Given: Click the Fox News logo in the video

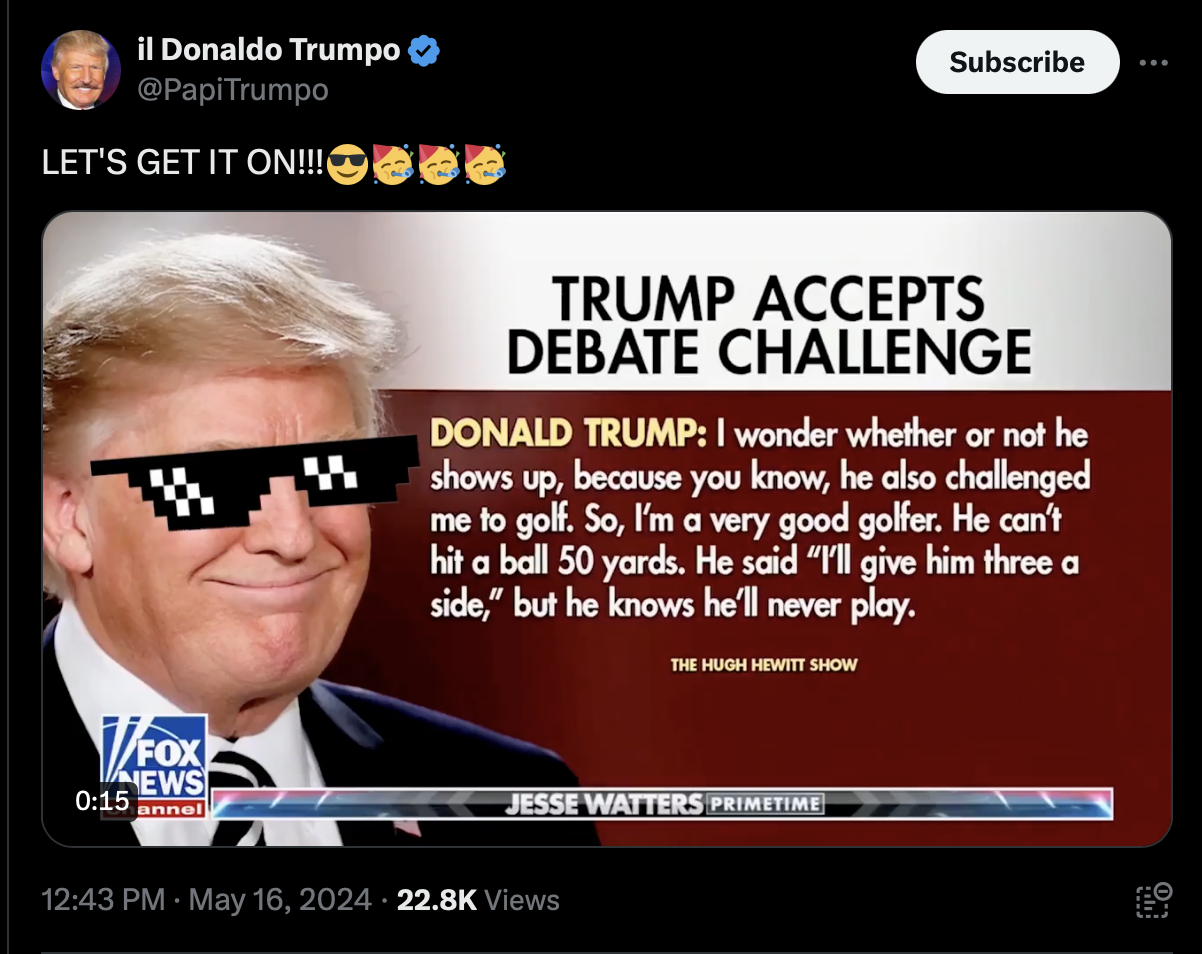Looking at the screenshot, I should tap(155, 766).
